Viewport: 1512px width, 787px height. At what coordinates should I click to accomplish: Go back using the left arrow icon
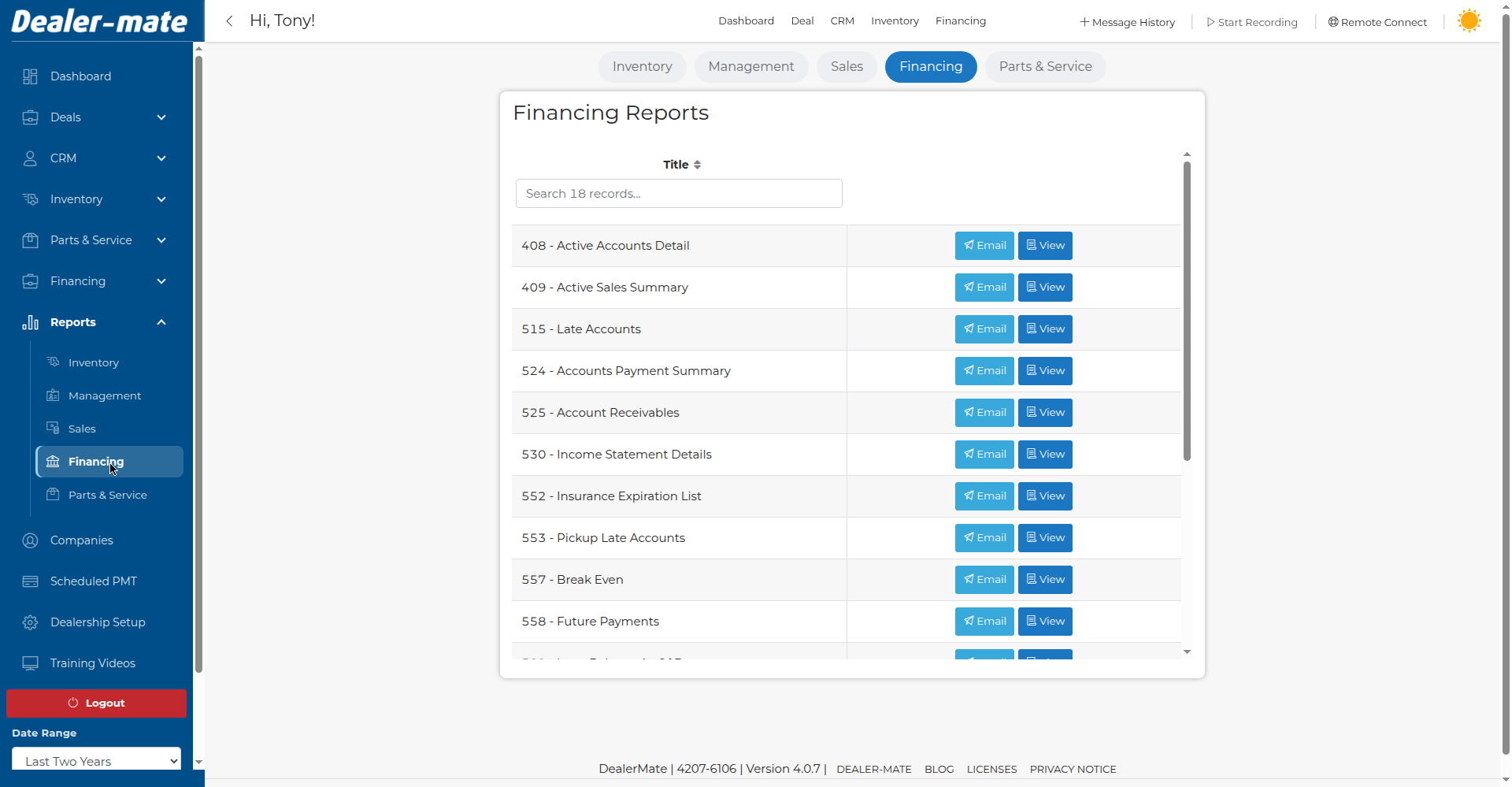pos(229,21)
